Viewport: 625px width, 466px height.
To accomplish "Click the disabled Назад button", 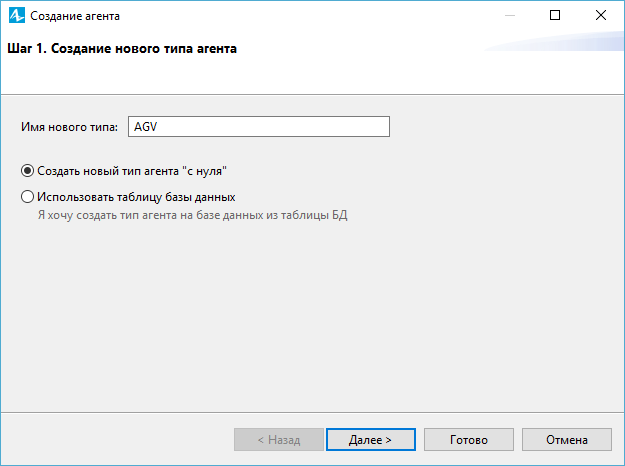I will pos(279,439).
